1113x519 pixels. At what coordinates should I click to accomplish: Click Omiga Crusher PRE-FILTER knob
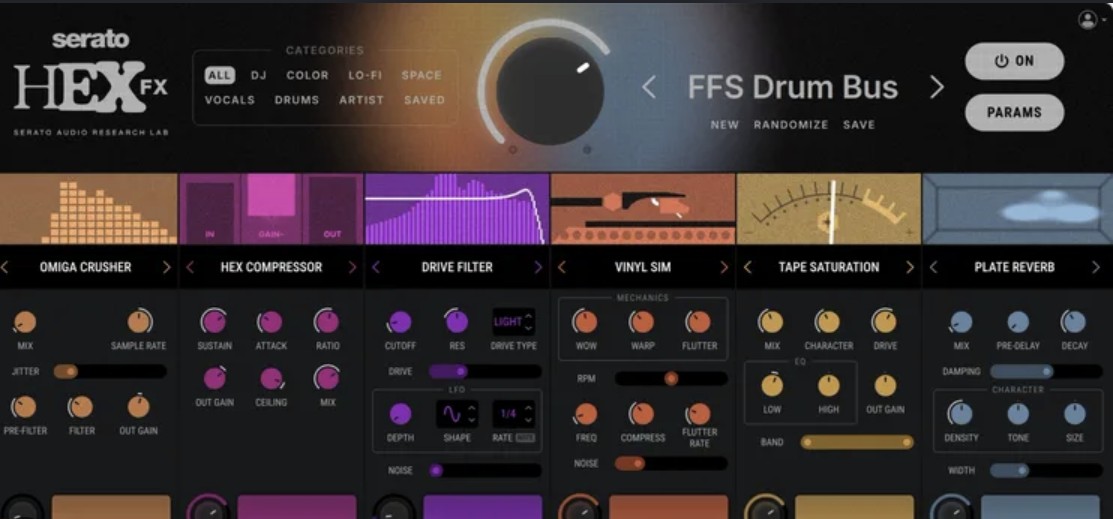pyautogui.click(x=25, y=407)
